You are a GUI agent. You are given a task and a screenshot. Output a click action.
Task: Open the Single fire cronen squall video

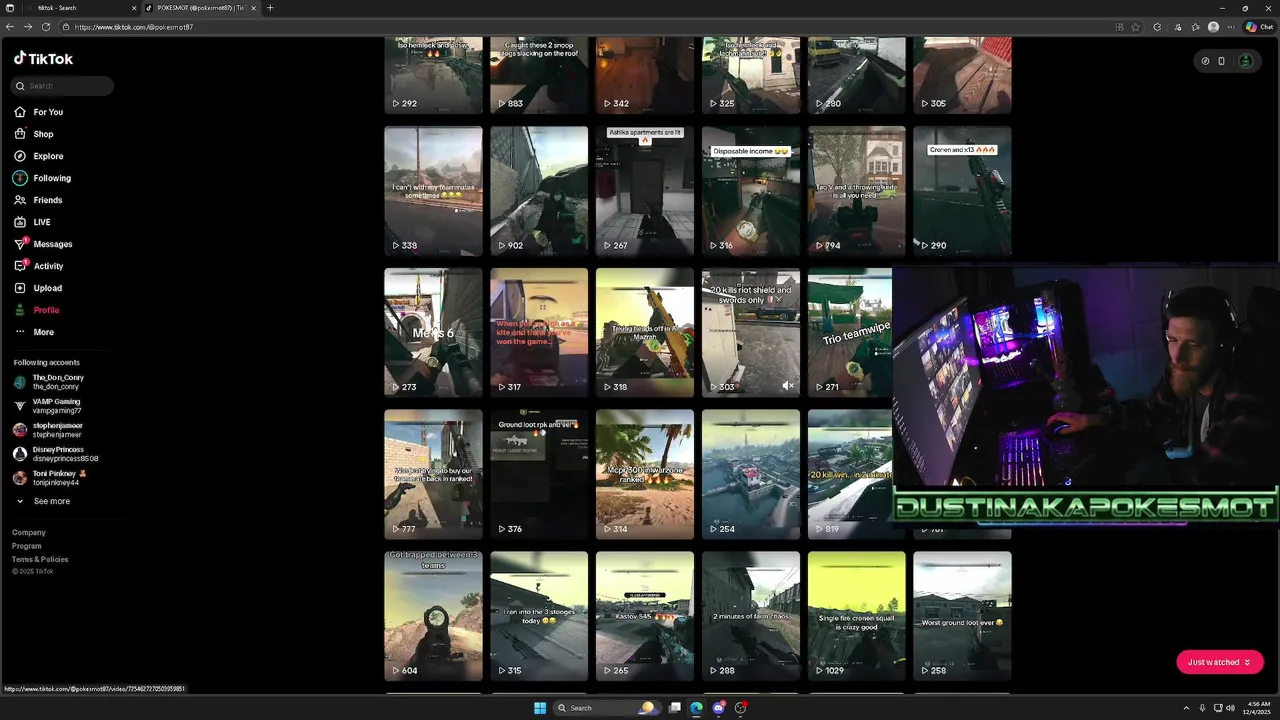coord(857,617)
